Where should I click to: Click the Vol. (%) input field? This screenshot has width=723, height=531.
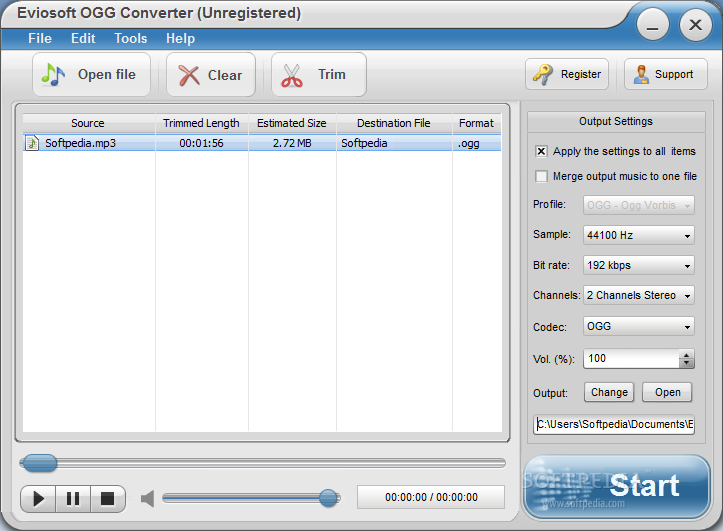click(631, 359)
